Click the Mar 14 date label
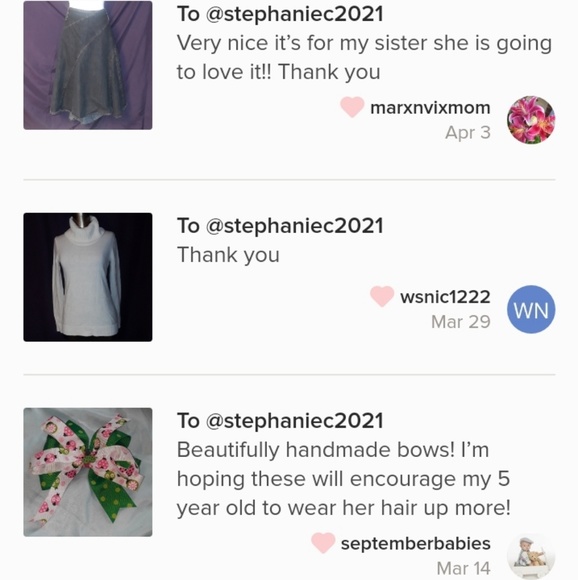This screenshot has width=578, height=580. point(463,568)
